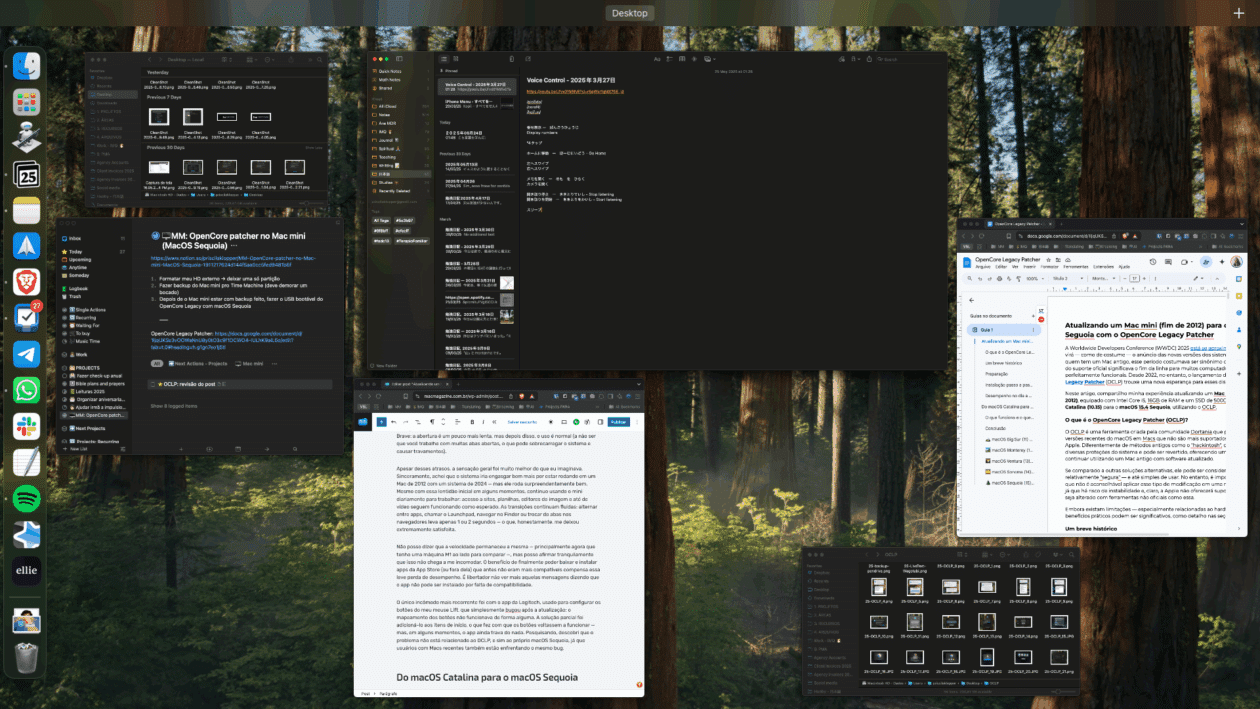Viewport: 1260px width, 709px height.
Task: Open Editar menu in Google Docs
Action: point(1001,267)
